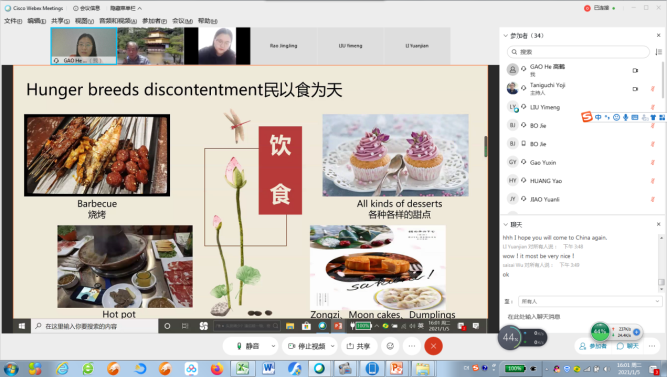Open the emoji reactions icon
The image size is (667, 377).
(390, 346)
